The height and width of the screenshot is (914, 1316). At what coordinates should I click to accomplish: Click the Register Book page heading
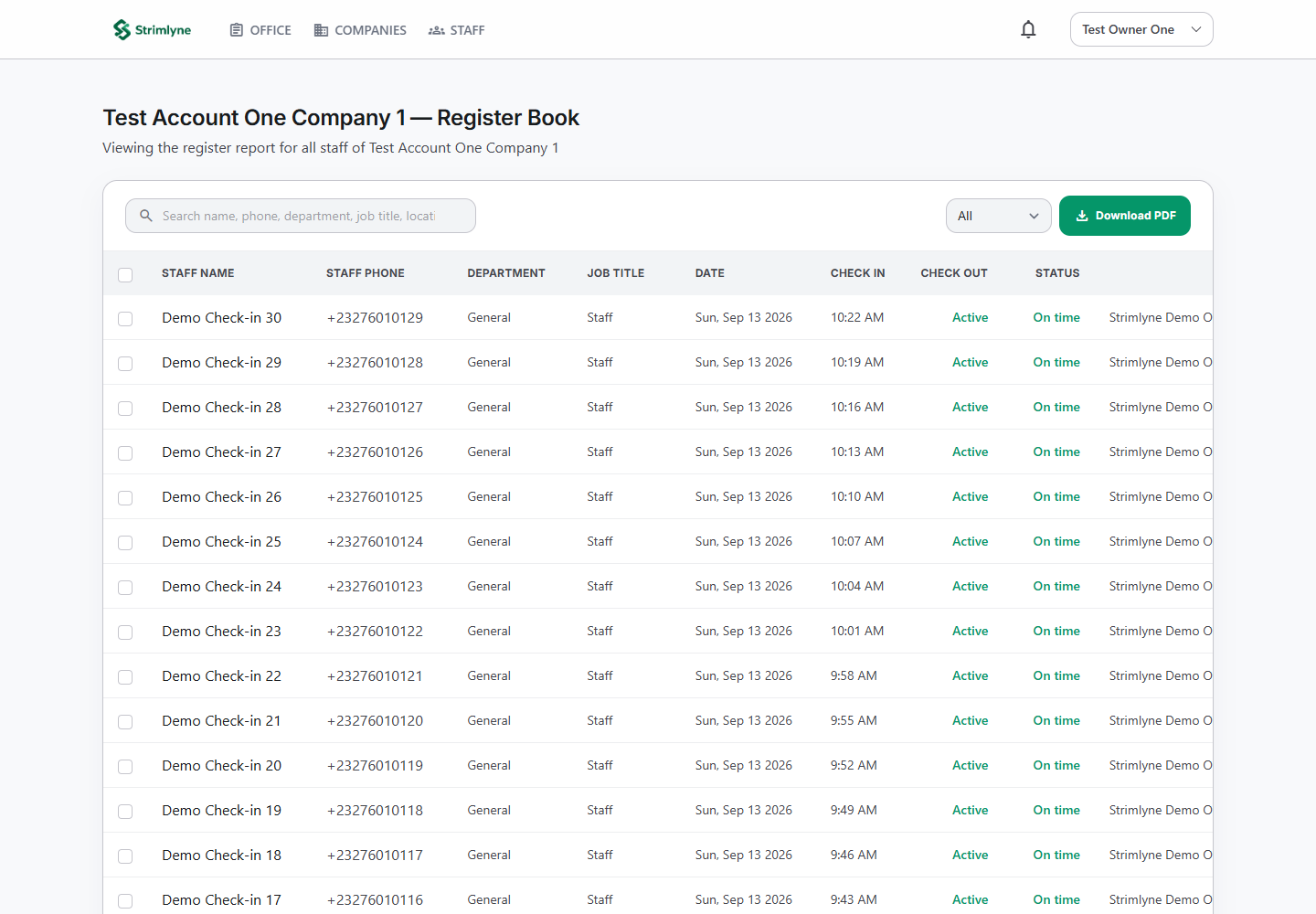(x=341, y=118)
